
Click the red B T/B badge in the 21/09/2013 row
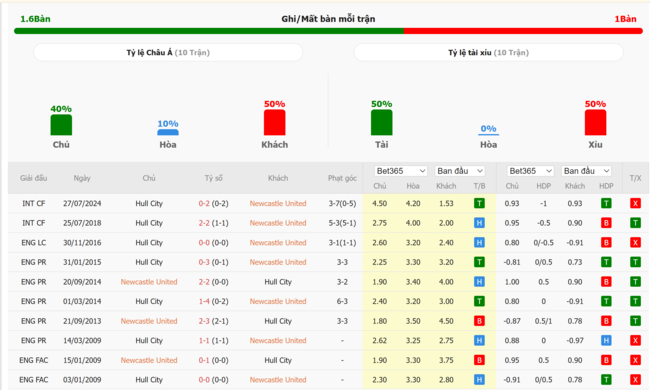[x=479, y=321]
